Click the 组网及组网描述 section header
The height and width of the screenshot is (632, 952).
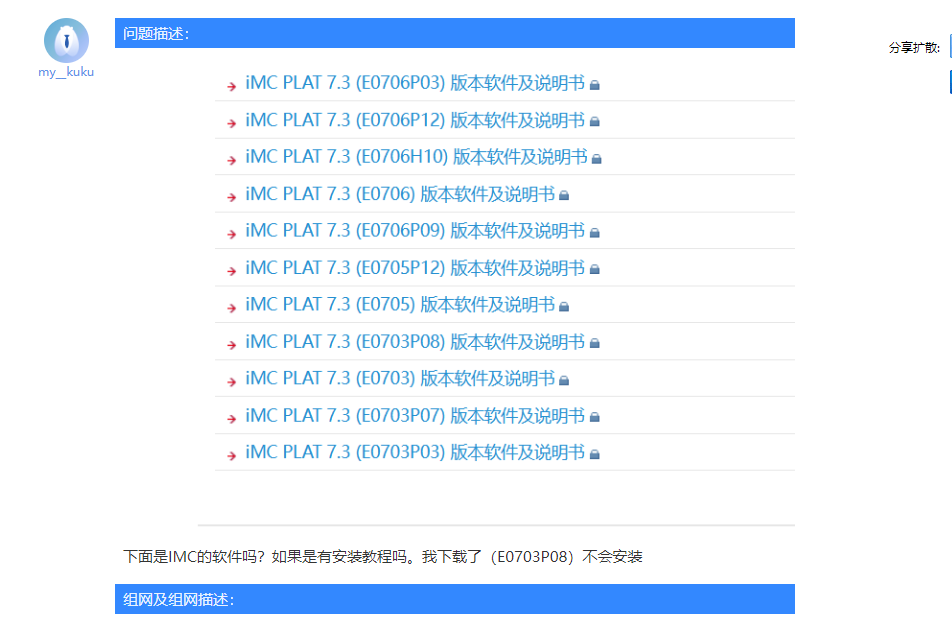[455, 599]
